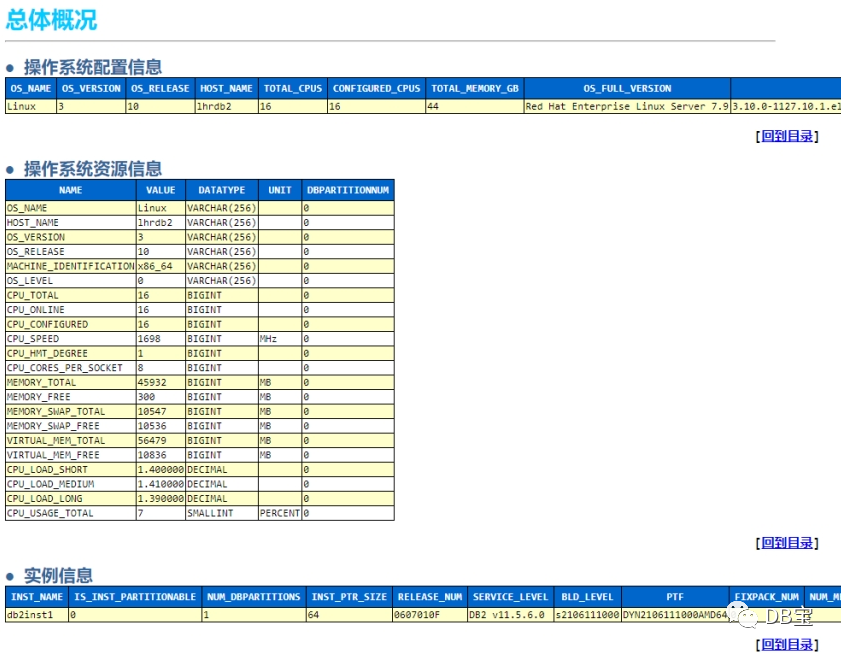841x653 pixels.
Task: Click the VALUE column header
Action: click(161, 190)
